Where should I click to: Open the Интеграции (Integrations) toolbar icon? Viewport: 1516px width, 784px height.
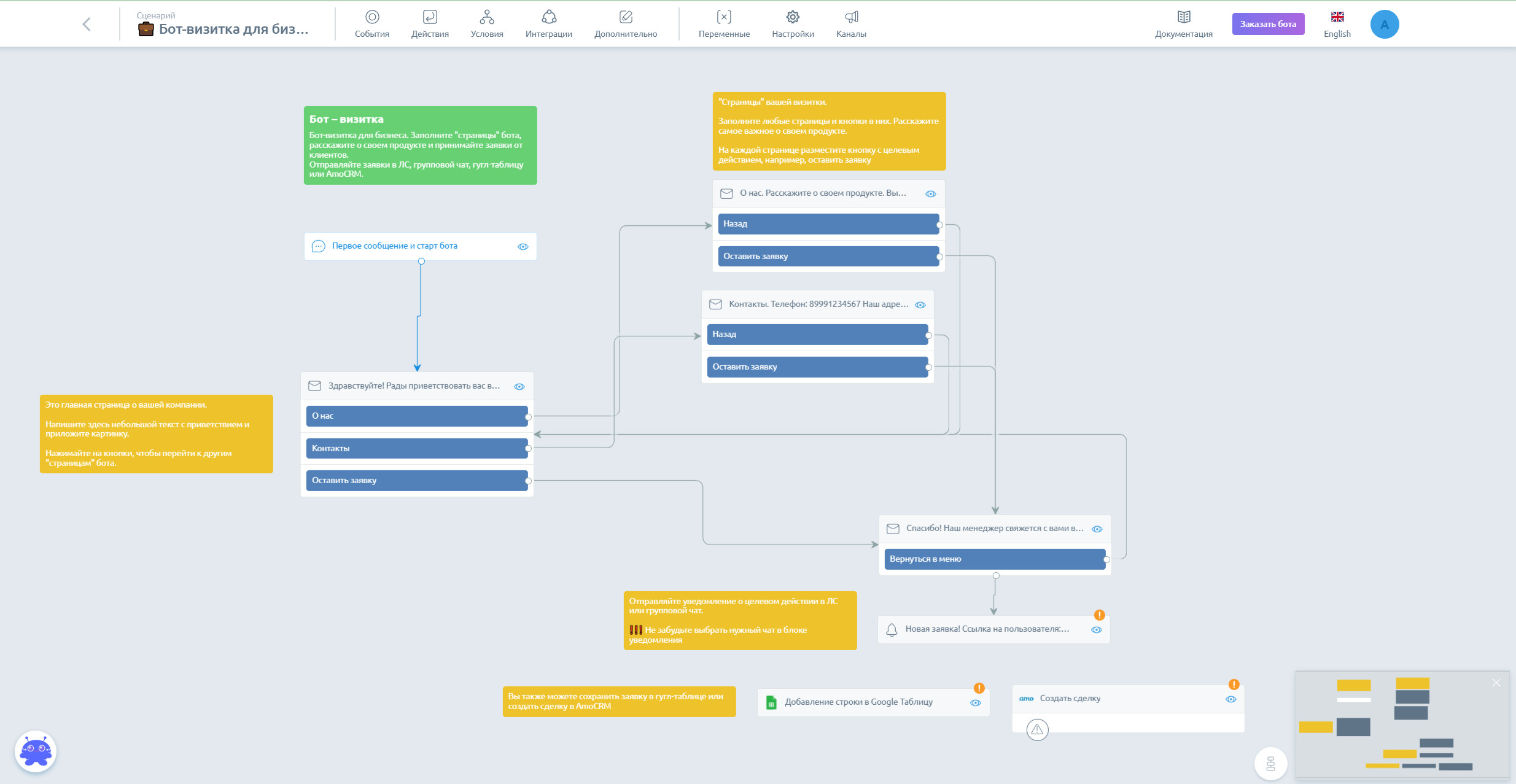548,23
